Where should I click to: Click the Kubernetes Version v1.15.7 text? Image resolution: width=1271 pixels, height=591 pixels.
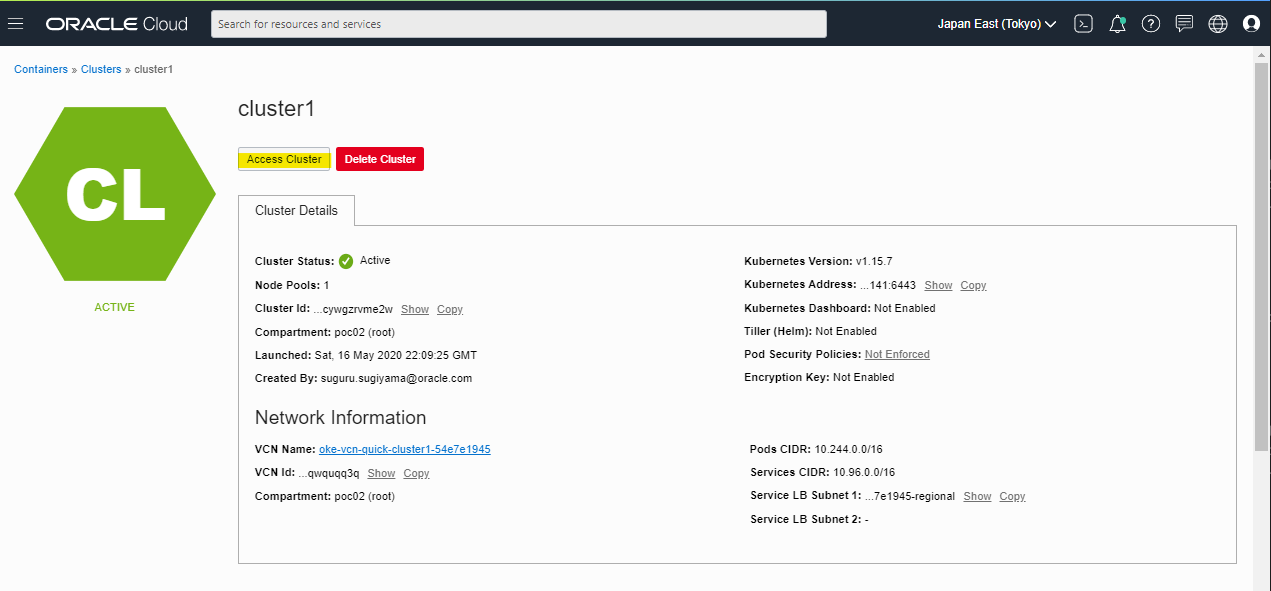[x=818, y=261]
